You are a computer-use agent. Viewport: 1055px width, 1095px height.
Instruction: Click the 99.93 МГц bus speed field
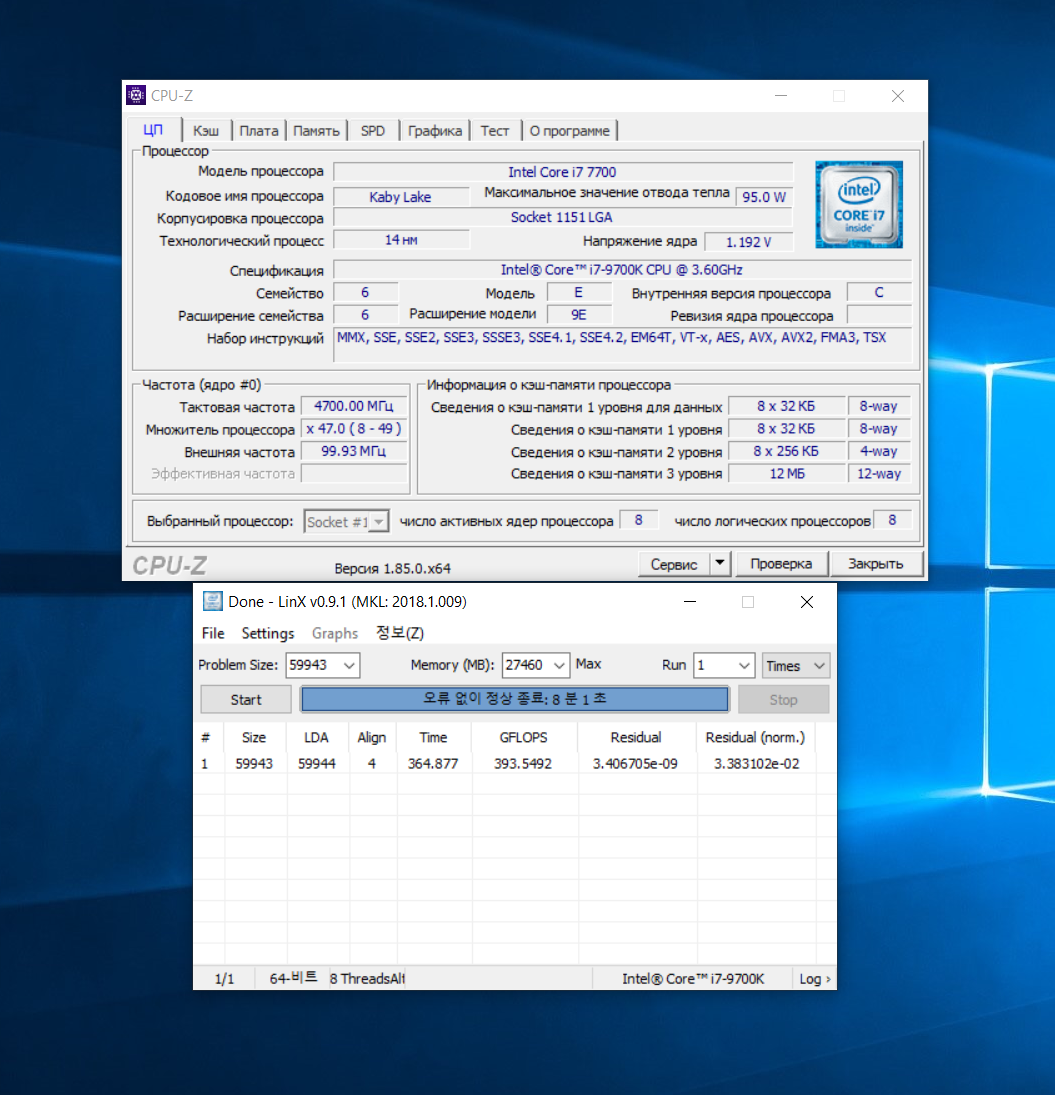click(354, 451)
